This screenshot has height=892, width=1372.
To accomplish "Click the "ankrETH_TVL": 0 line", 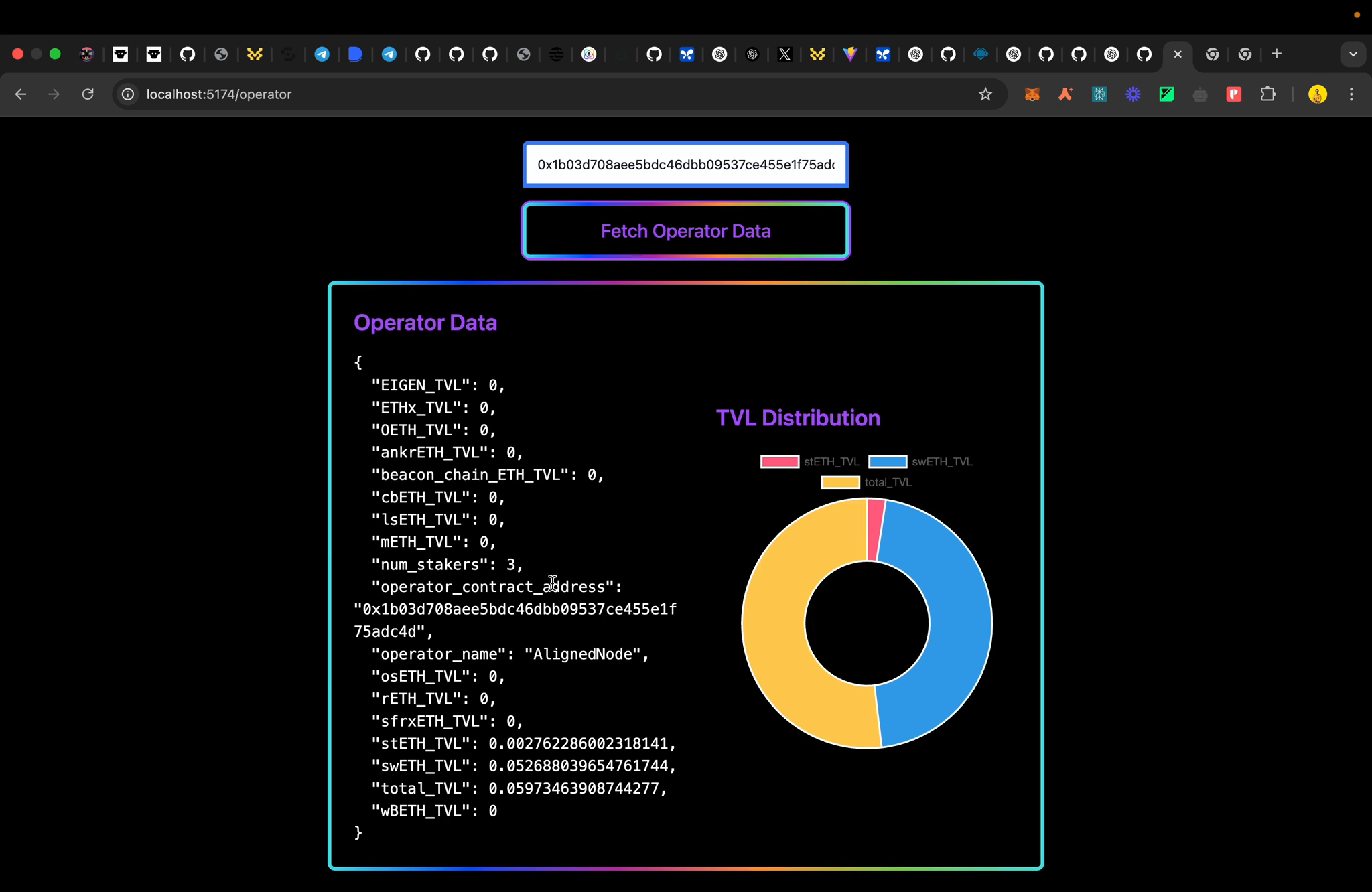I will pyautogui.click(x=447, y=453).
